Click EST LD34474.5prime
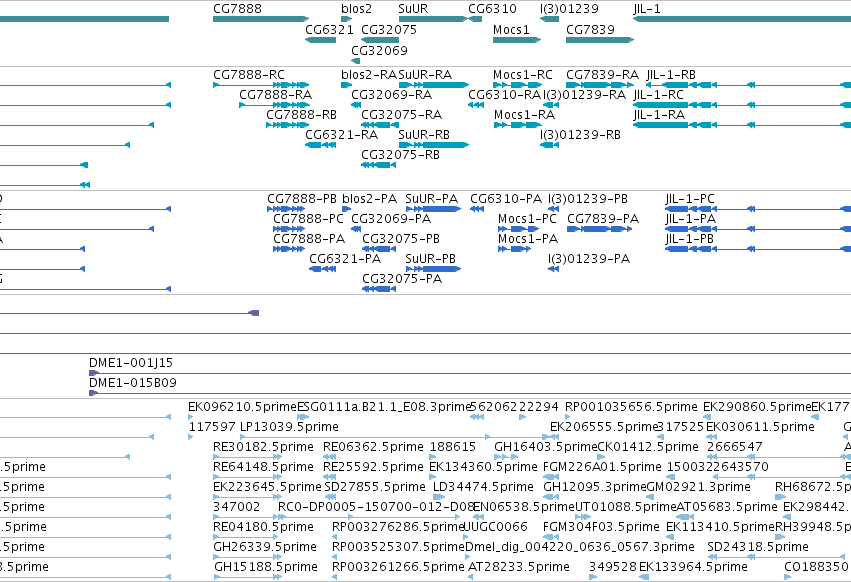This screenshot has height=582, width=851. [x=439, y=497]
